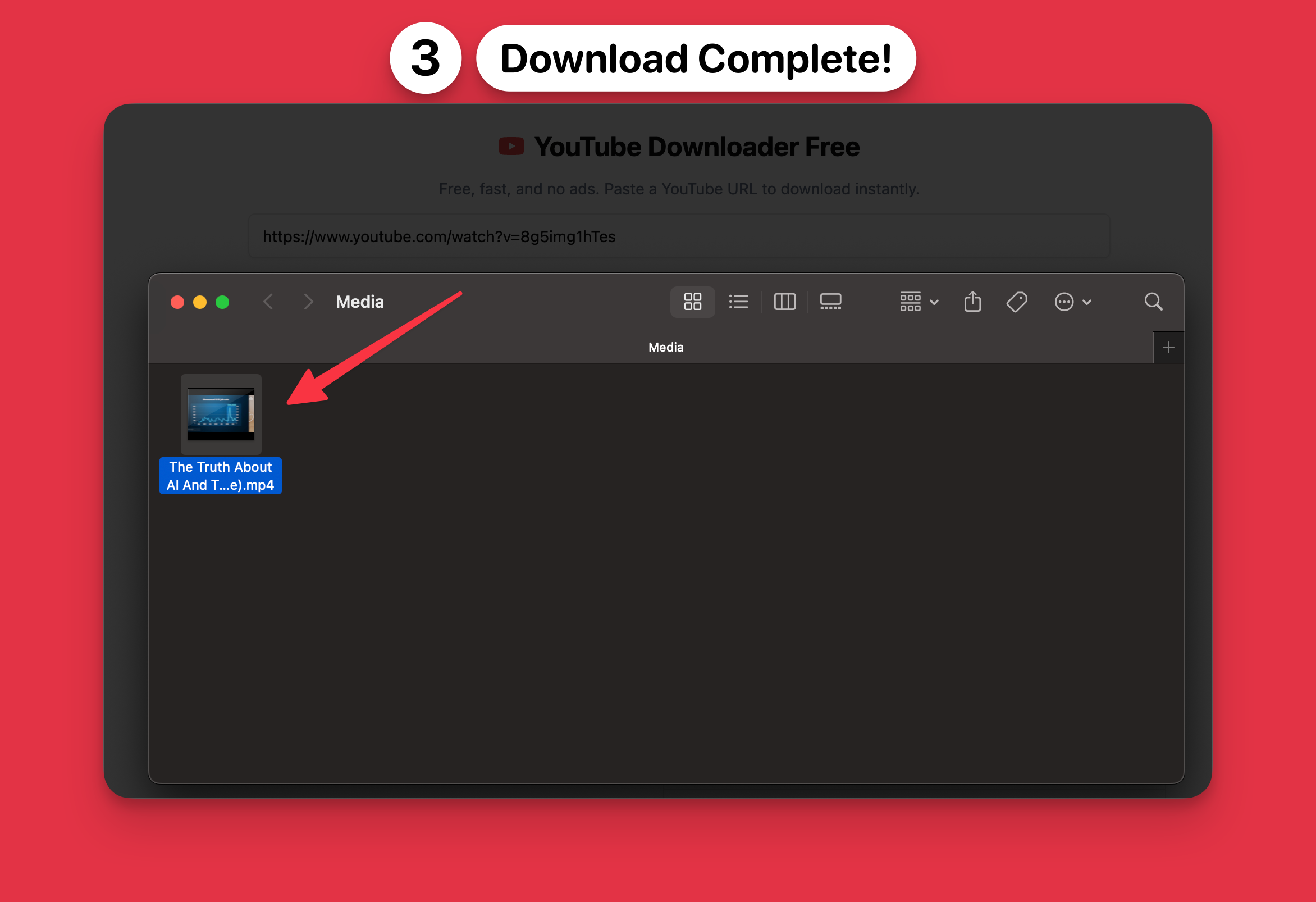Open the Share panel
1316x902 pixels.
(972, 302)
